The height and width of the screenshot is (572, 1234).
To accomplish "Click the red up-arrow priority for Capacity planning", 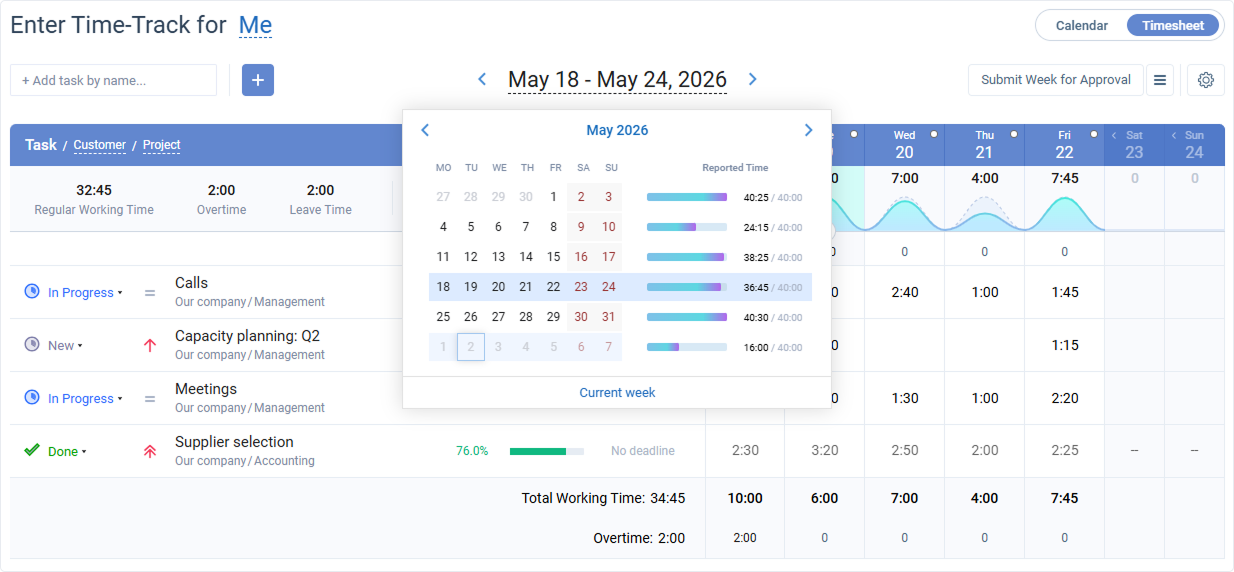I will [x=150, y=345].
